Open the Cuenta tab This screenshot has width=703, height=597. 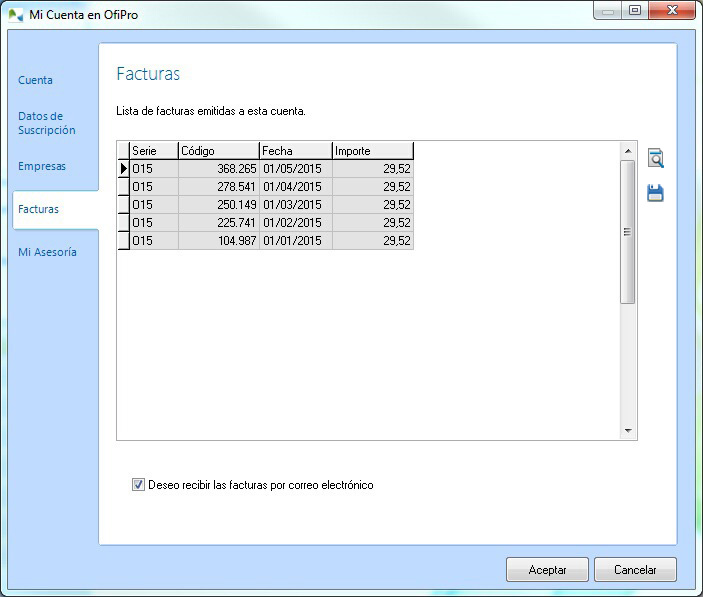pyautogui.click(x=36, y=80)
